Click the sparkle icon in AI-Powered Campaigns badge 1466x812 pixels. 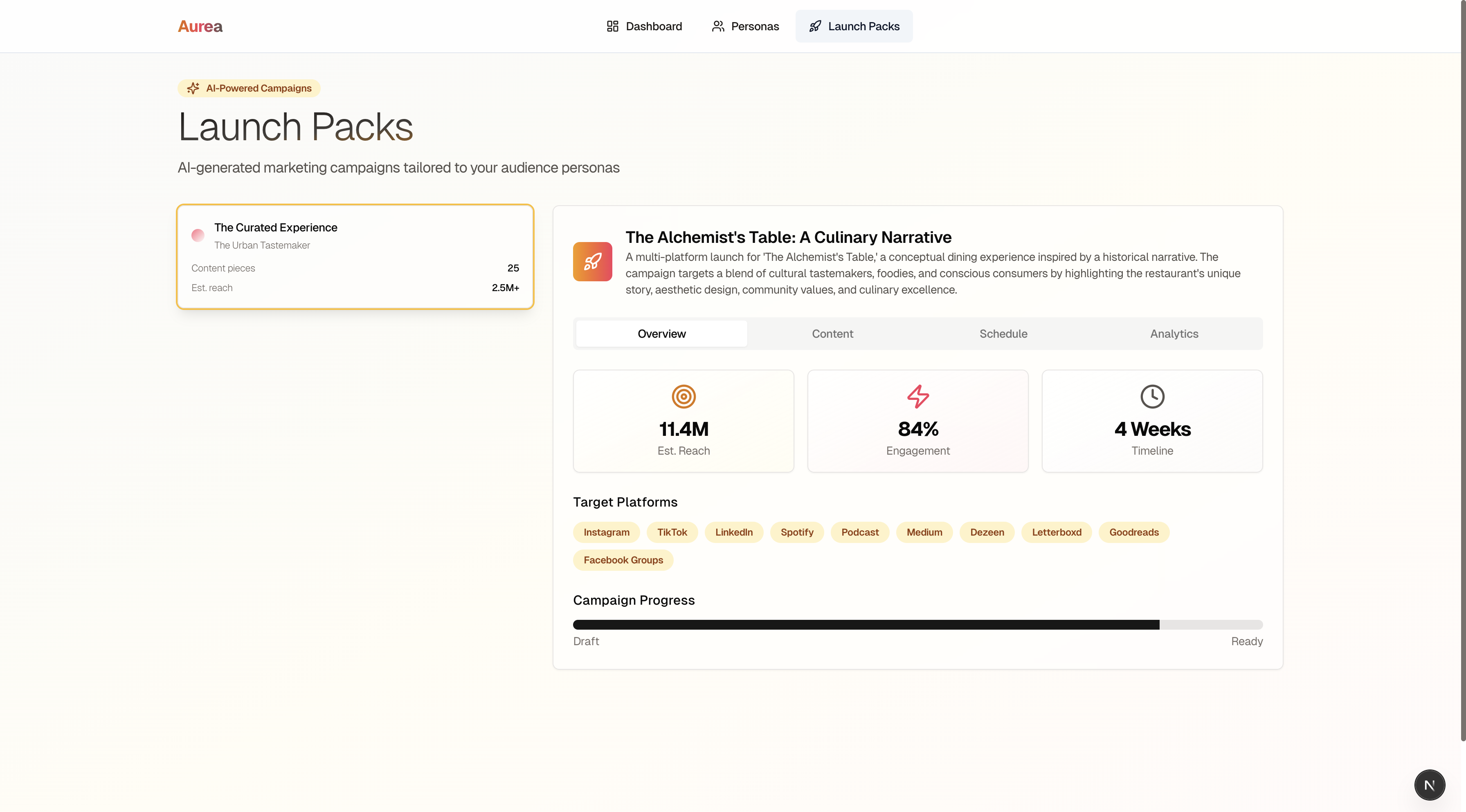[193, 88]
